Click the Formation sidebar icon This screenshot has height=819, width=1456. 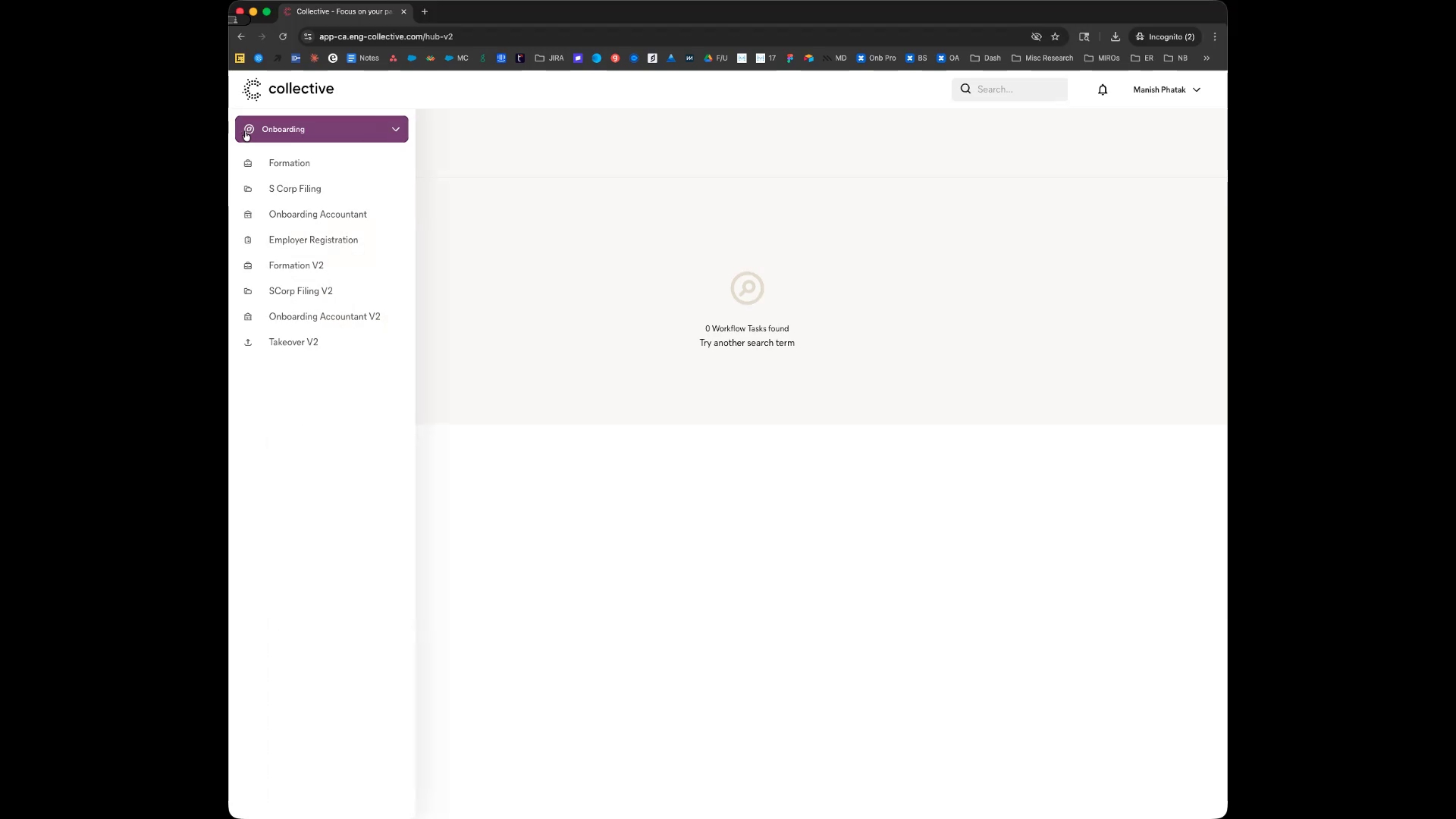(248, 164)
